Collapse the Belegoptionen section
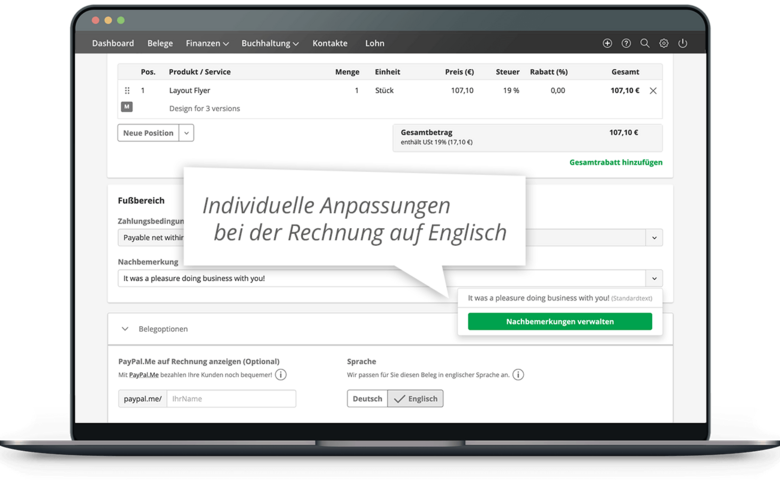 pos(125,328)
